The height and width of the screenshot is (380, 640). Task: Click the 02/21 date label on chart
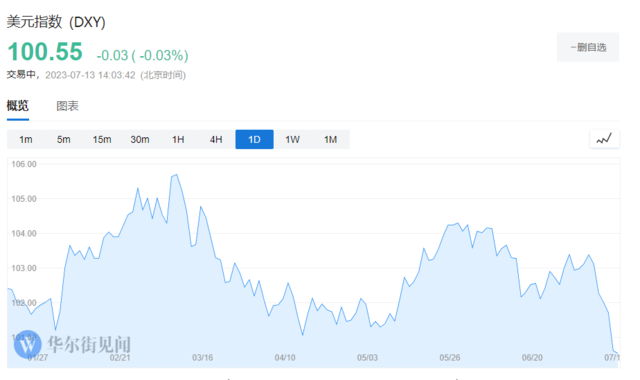point(120,358)
